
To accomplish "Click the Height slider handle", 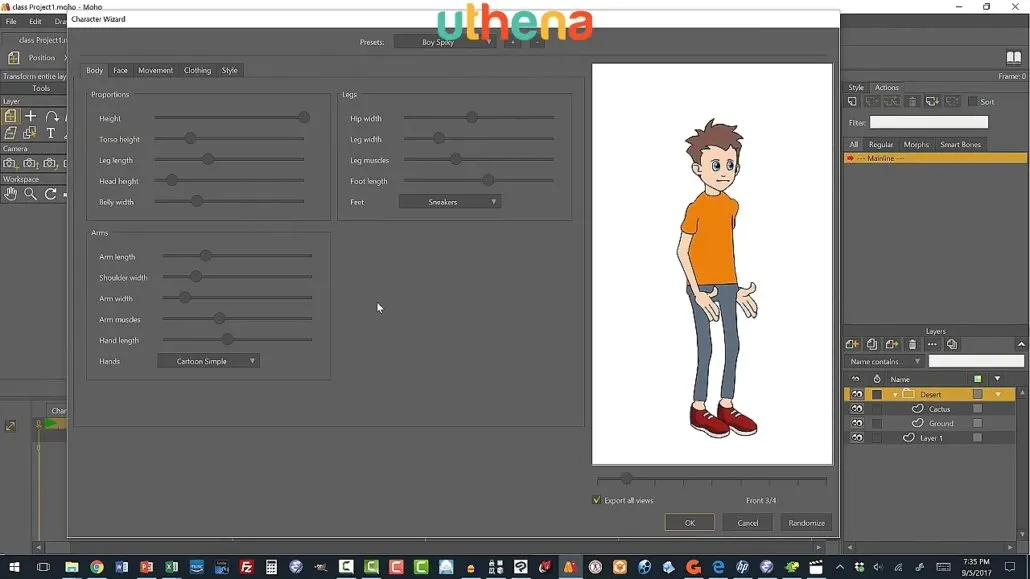I will [303, 118].
